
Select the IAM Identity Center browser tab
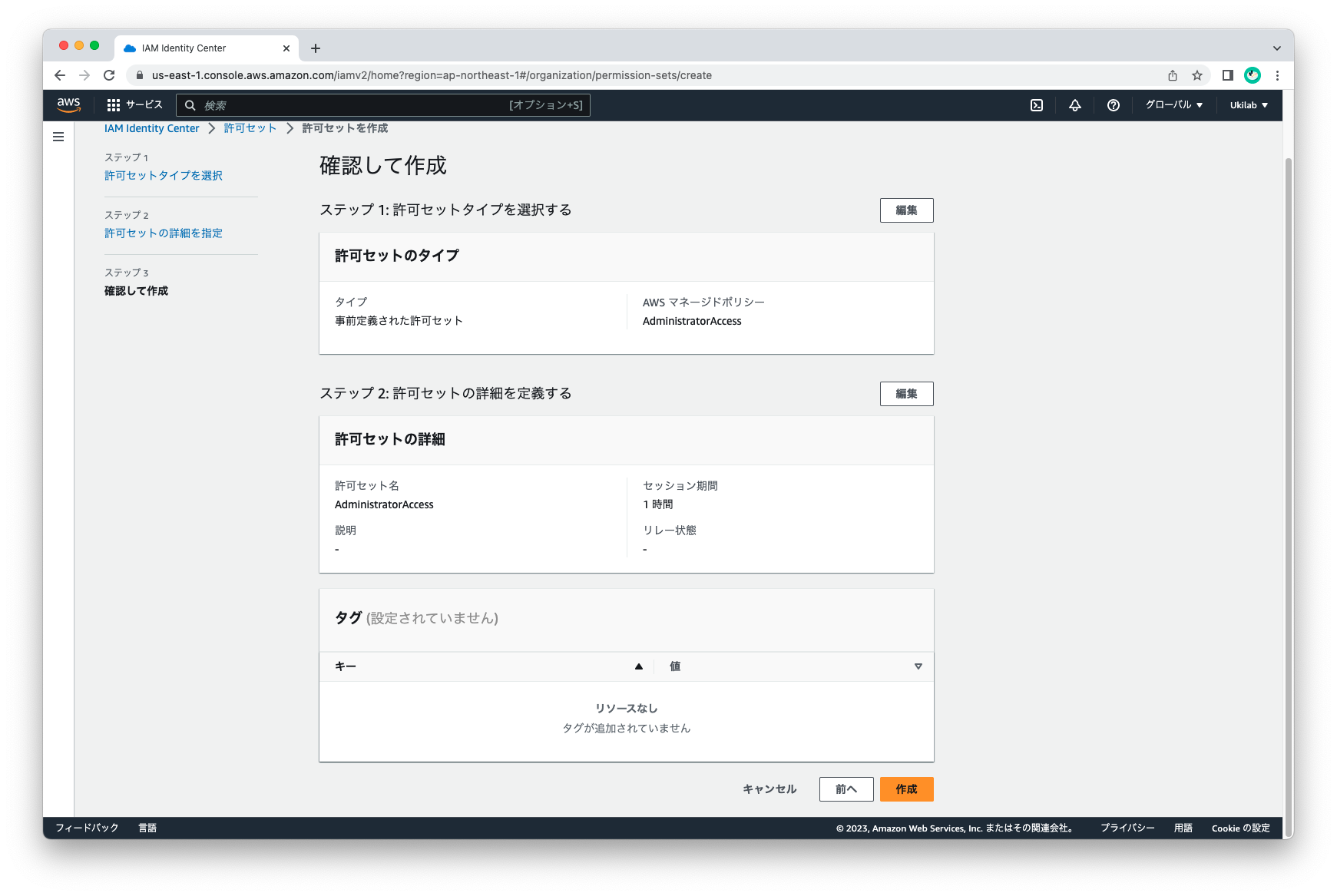pos(206,48)
